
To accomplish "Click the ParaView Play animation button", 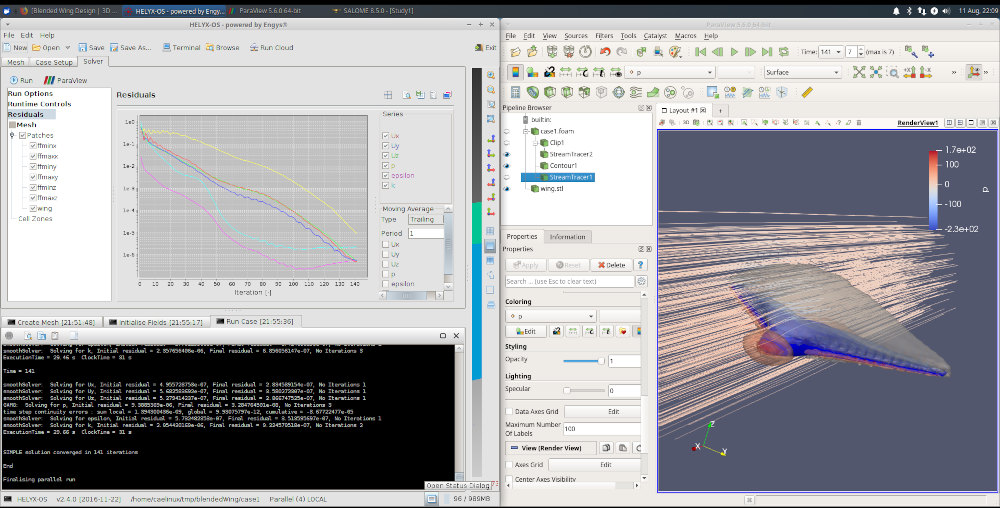I will tap(734, 51).
